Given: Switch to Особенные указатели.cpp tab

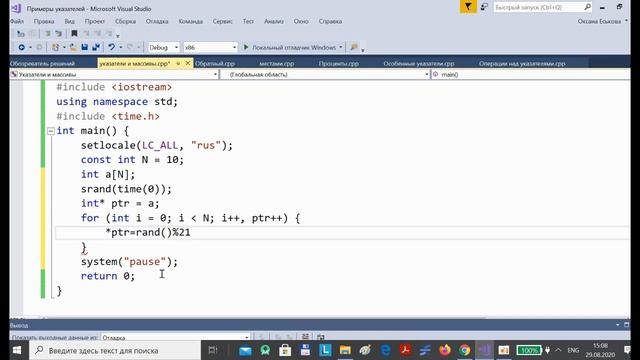Looking at the screenshot, I should click(419, 64).
